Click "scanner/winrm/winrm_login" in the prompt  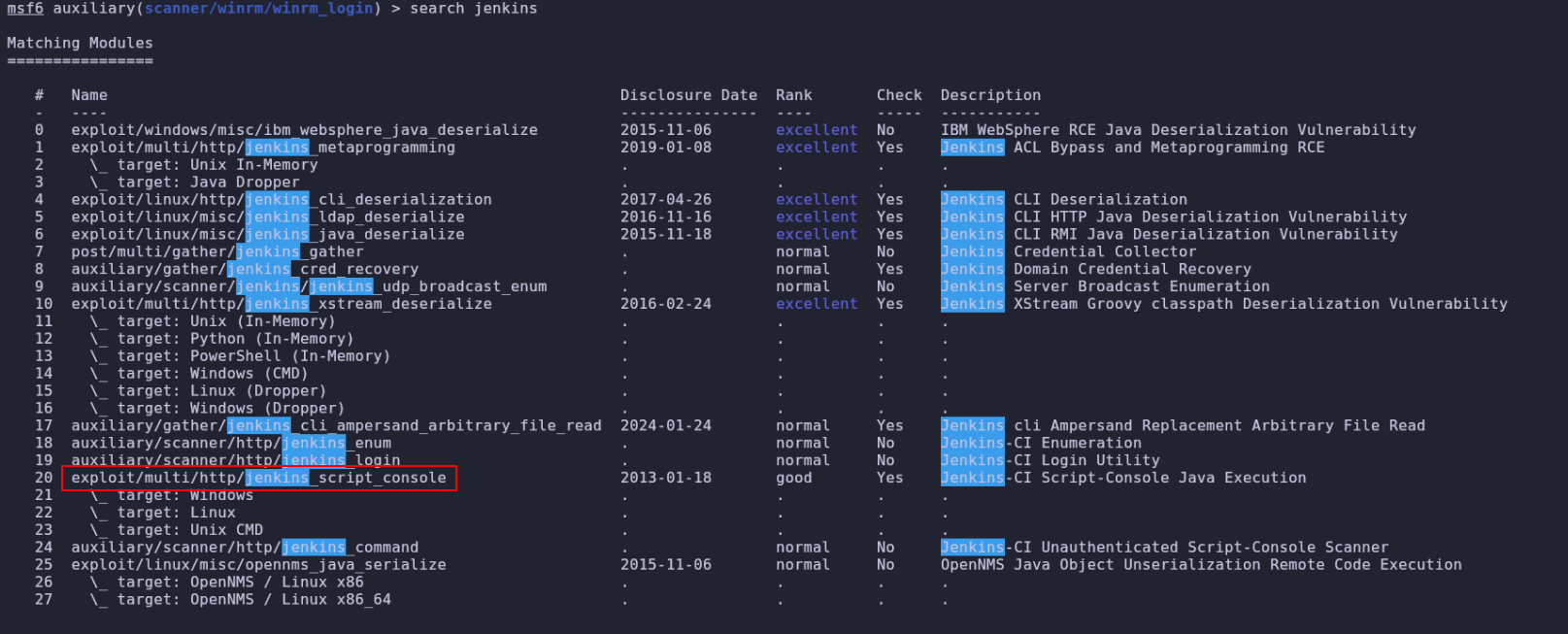(259, 9)
